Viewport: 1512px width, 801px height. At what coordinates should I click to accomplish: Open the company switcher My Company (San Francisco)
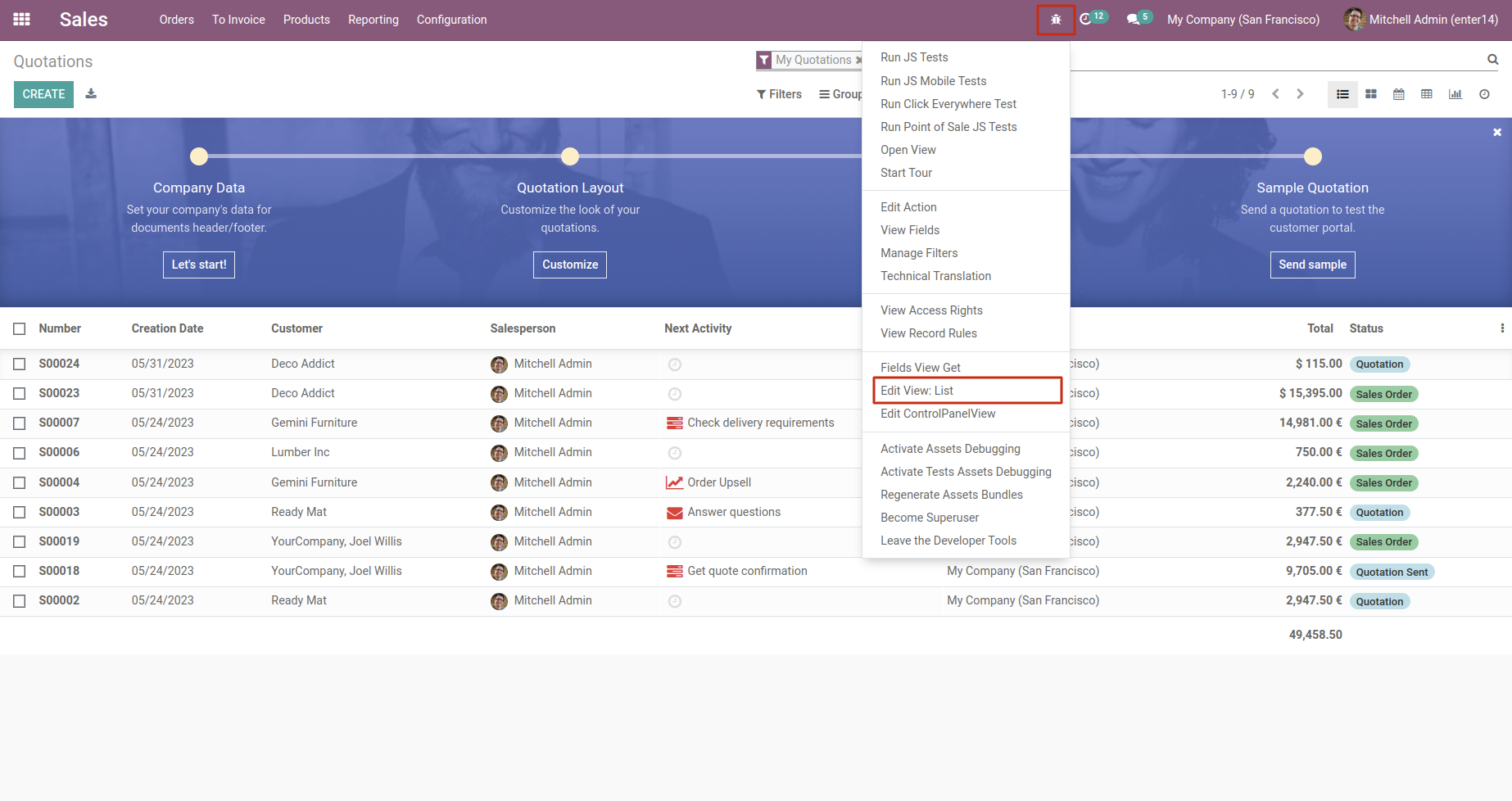pos(1243,20)
